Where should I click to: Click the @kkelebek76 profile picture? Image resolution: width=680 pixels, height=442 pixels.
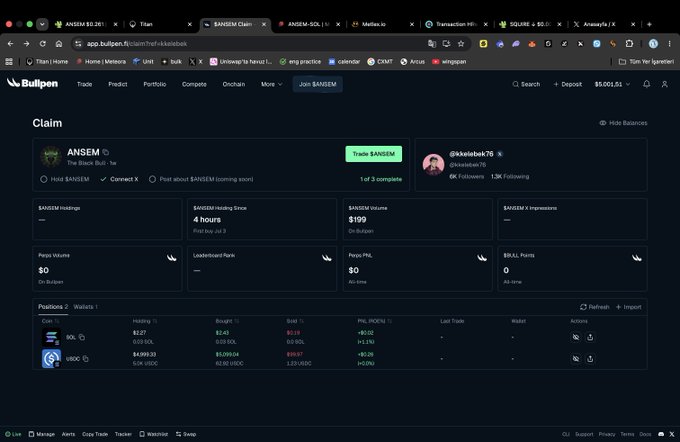[433, 164]
